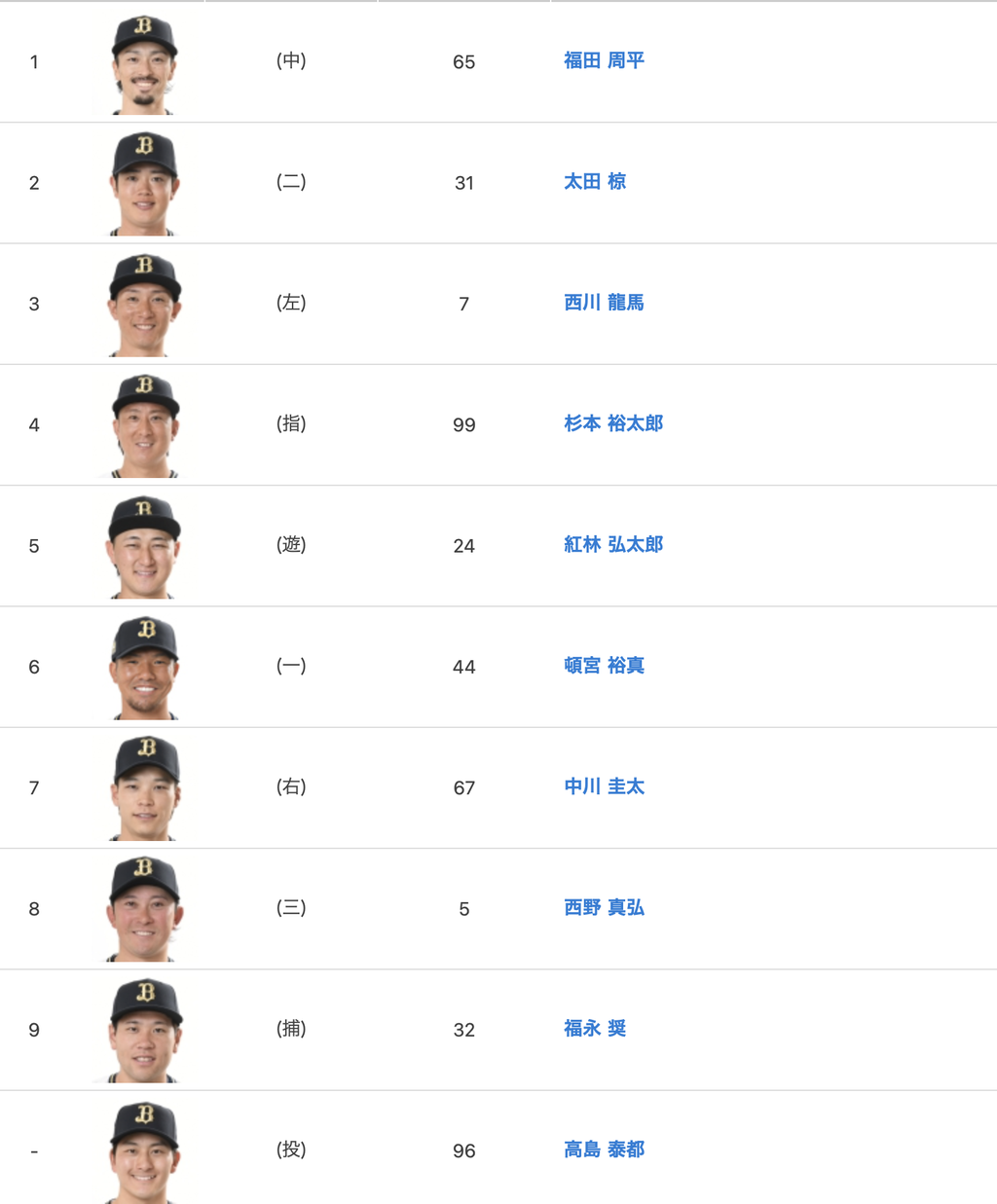The width and height of the screenshot is (997, 1204).
Task: Click headshot photo of 中川 圭太
Action: [x=144, y=789]
